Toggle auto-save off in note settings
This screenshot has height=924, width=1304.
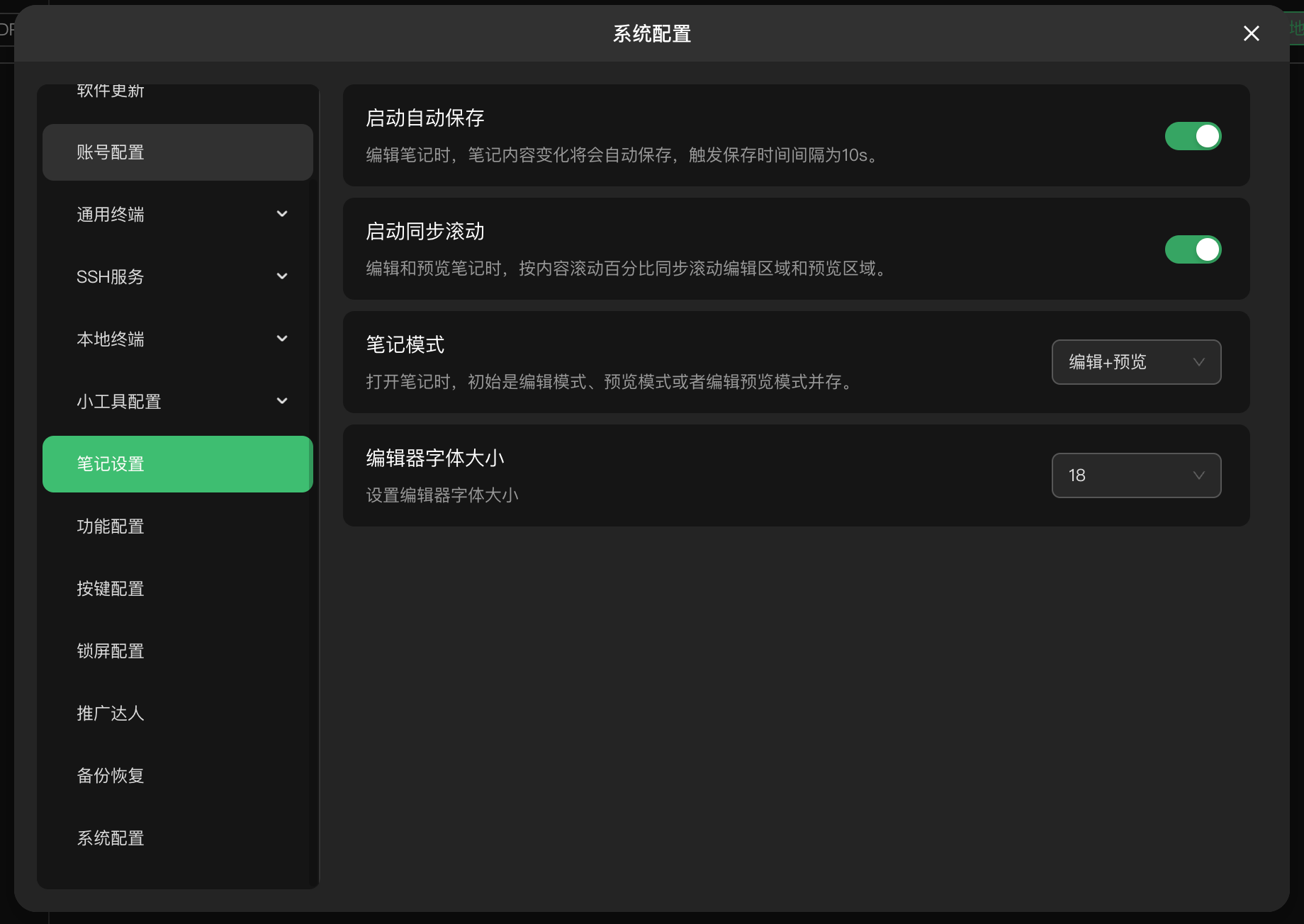1193,136
